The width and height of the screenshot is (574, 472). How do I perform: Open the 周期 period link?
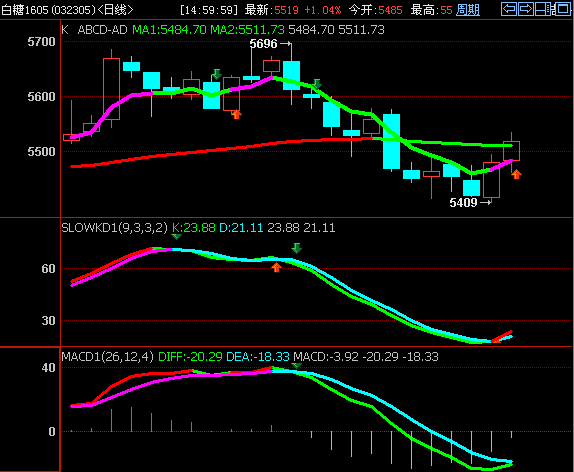[x=468, y=10]
